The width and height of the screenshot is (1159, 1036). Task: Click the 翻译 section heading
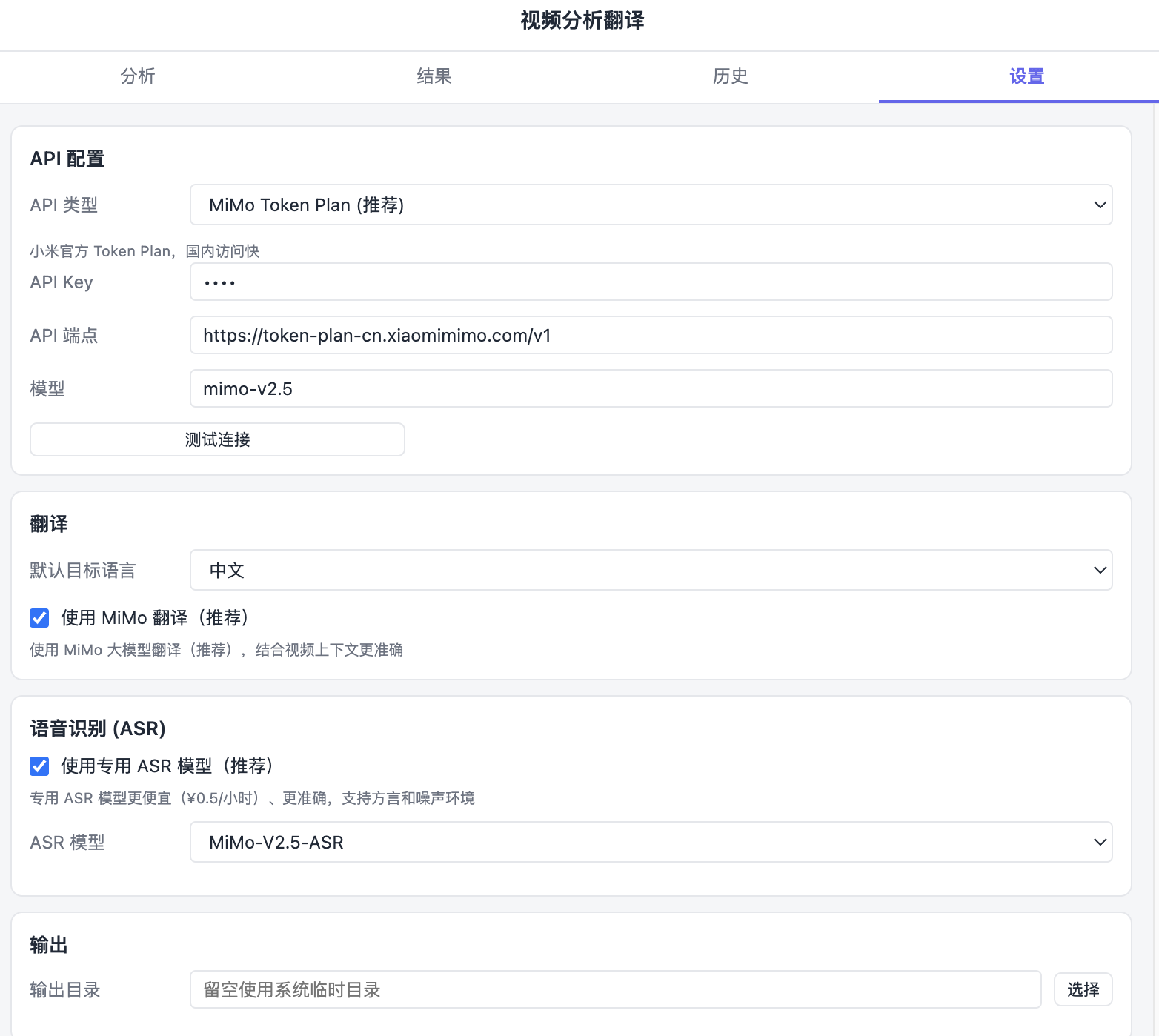49,524
